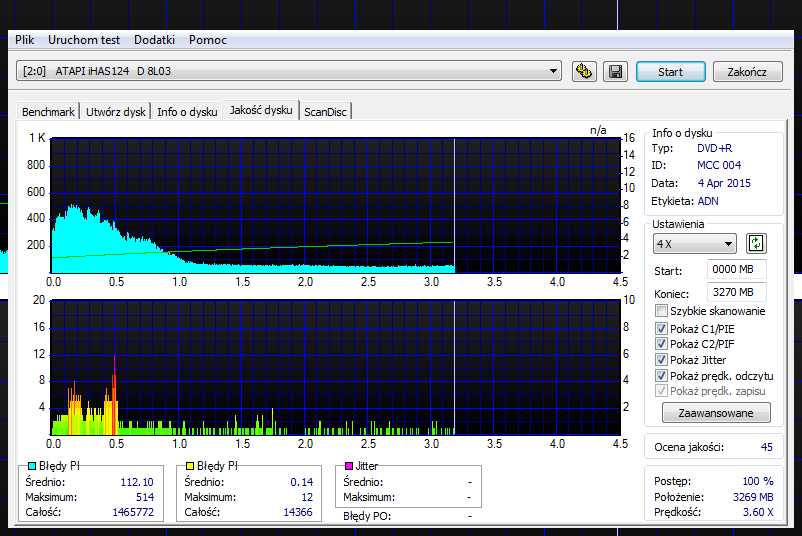
Task: Click the upper PI errors graph
Action: pyautogui.click(x=336, y=205)
